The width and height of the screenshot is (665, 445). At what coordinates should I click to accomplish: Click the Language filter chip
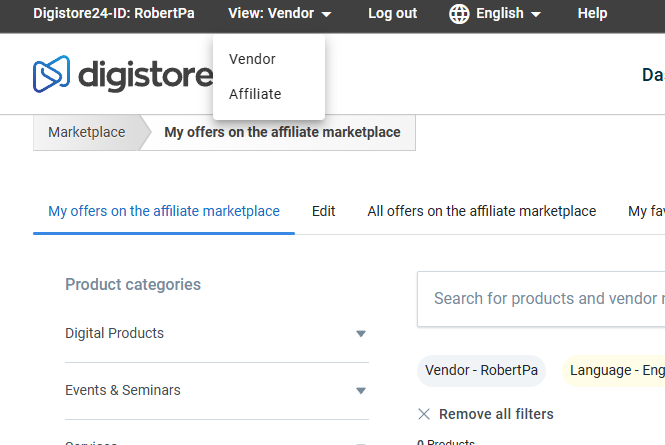613,370
